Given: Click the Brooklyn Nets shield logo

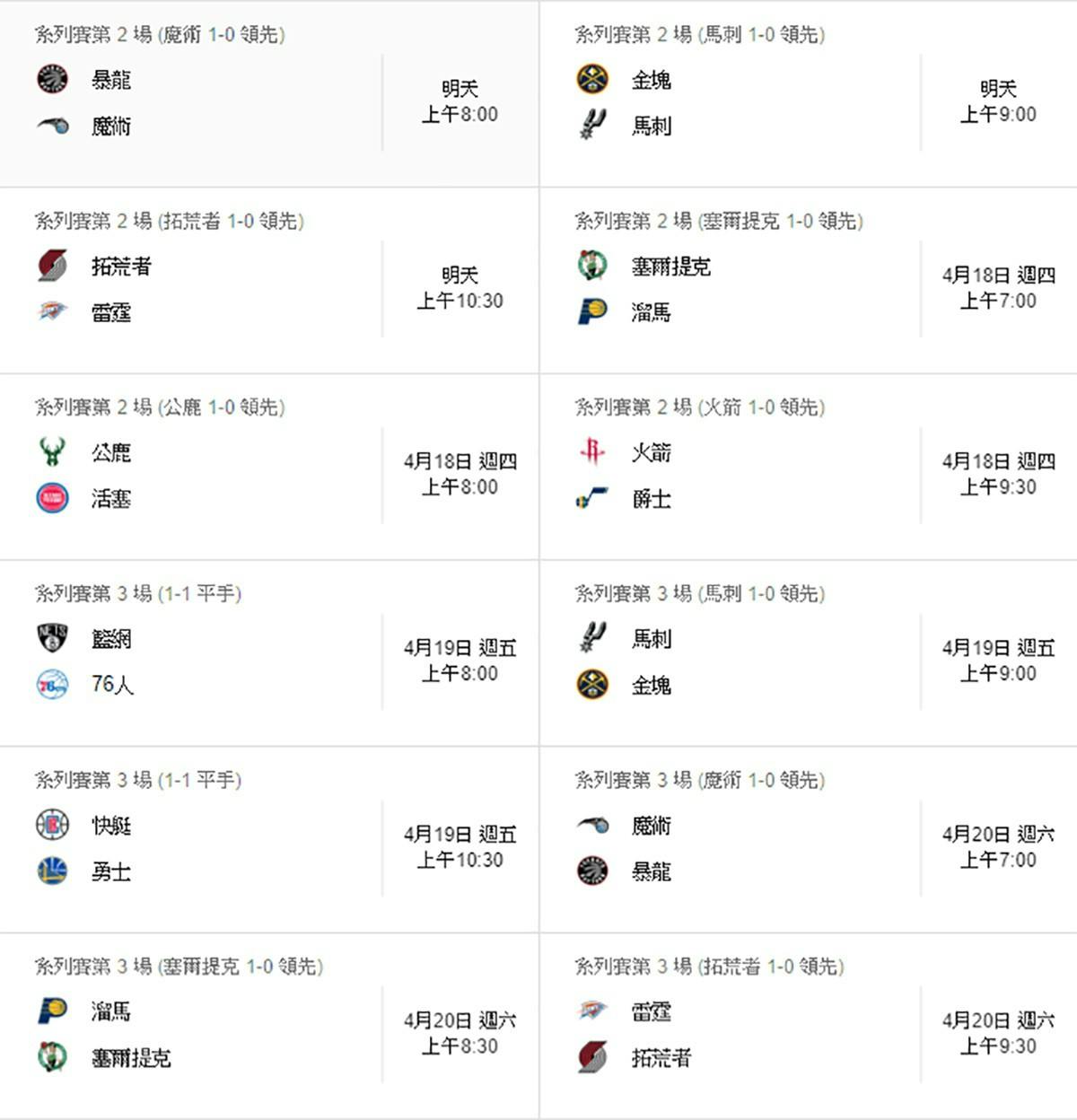Looking at the screenshot, I should 52,638.
